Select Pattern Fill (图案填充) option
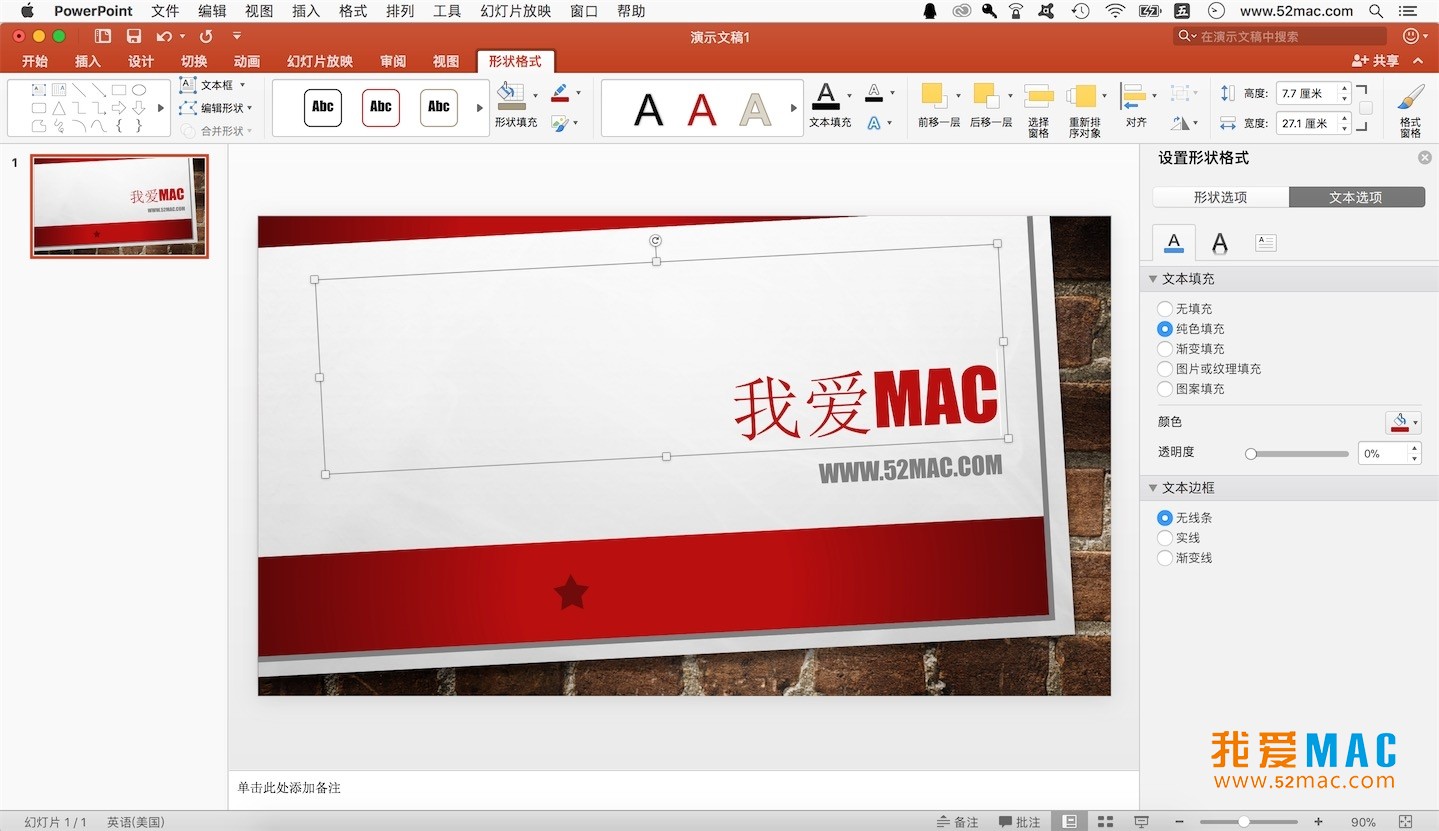Viewport: 1439px width, 831px height. click(1164, 389)
